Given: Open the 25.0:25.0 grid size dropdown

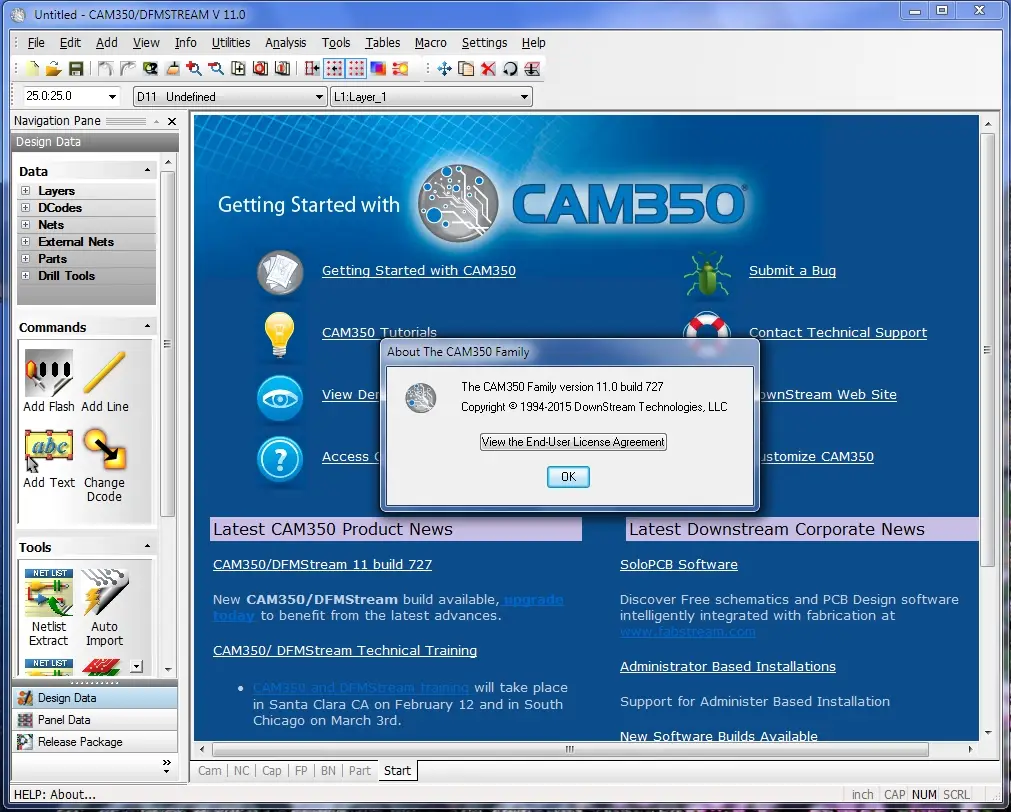Looking at the screenshot, I should (x=112, y=97).
